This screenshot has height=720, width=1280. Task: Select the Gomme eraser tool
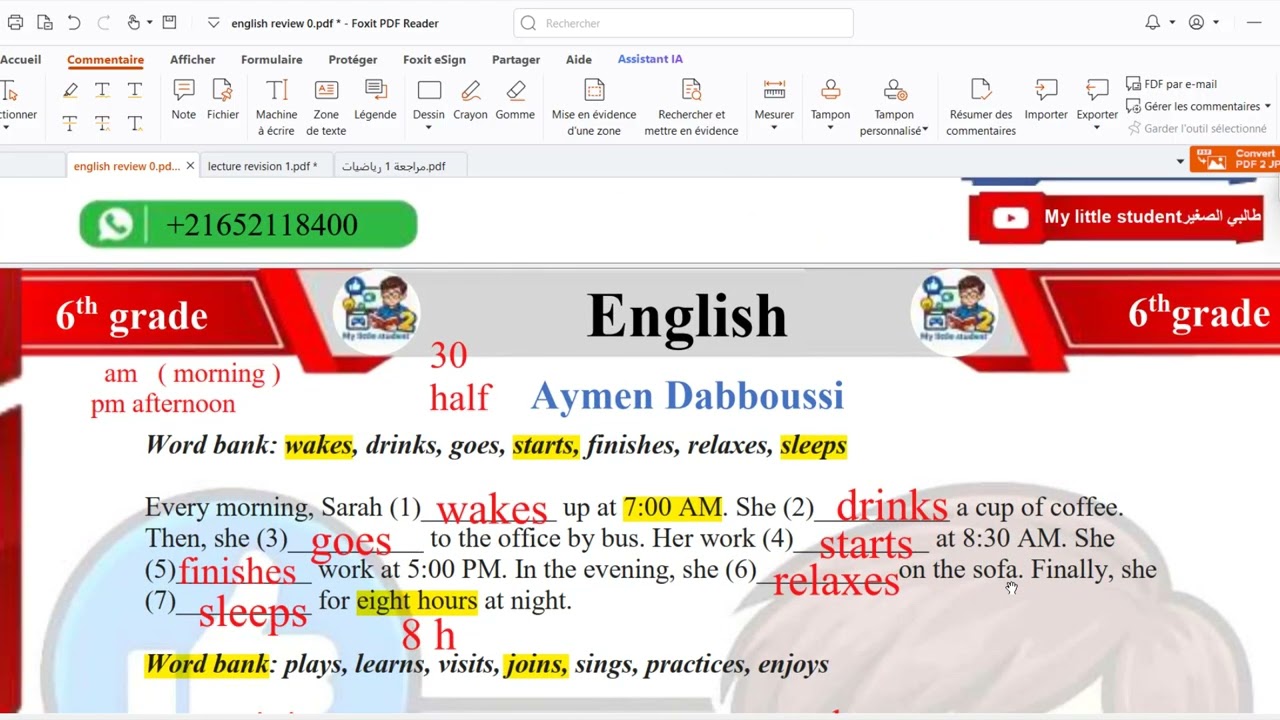tap(515, 101)
